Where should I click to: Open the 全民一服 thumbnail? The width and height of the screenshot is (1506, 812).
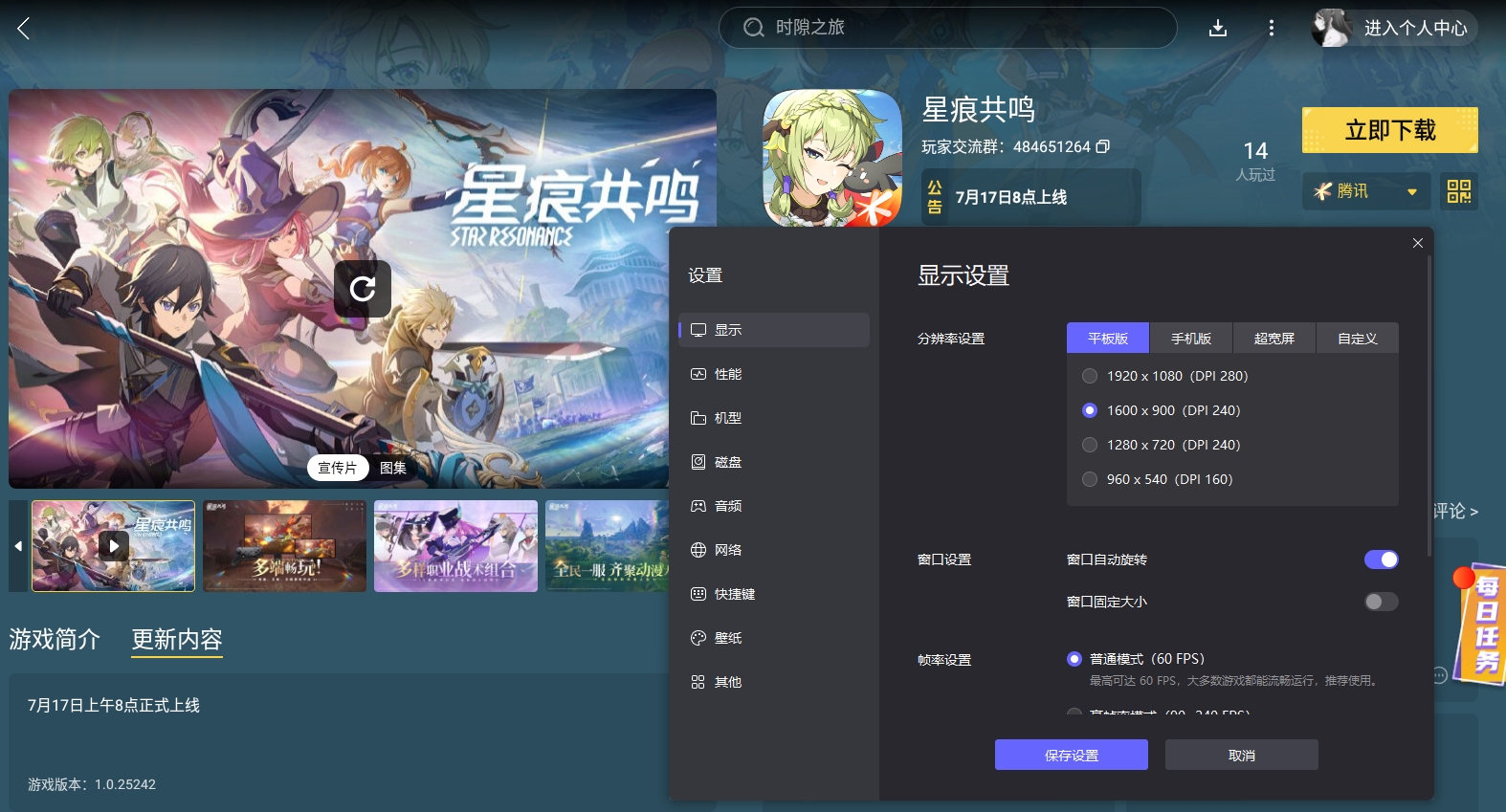[607, 546]
